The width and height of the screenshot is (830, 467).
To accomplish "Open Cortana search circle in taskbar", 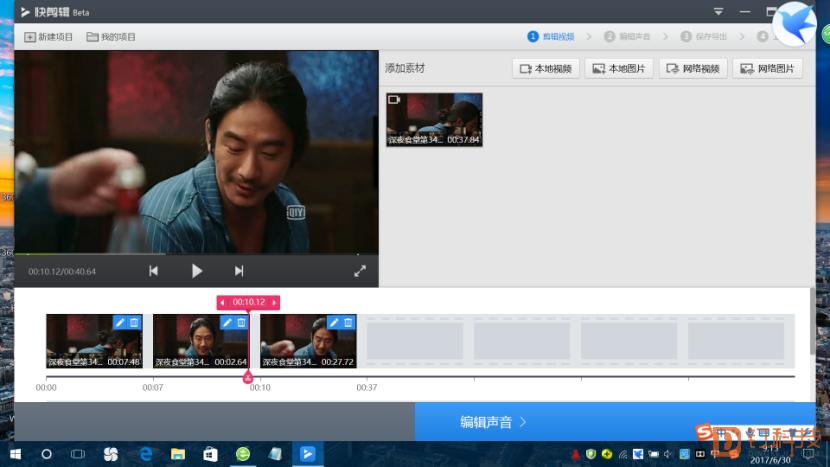I will (x=47, y=454).
